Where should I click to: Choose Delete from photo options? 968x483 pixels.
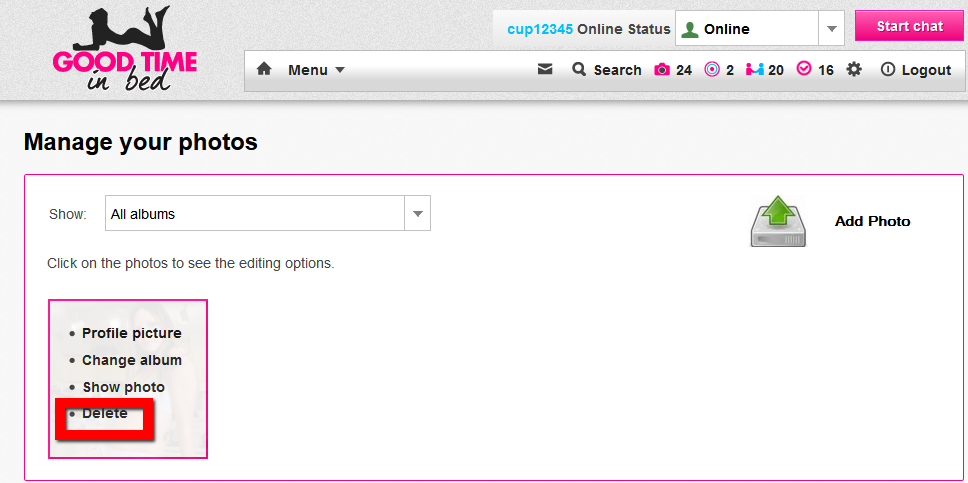pyautogui.click(x=105, y=414)
